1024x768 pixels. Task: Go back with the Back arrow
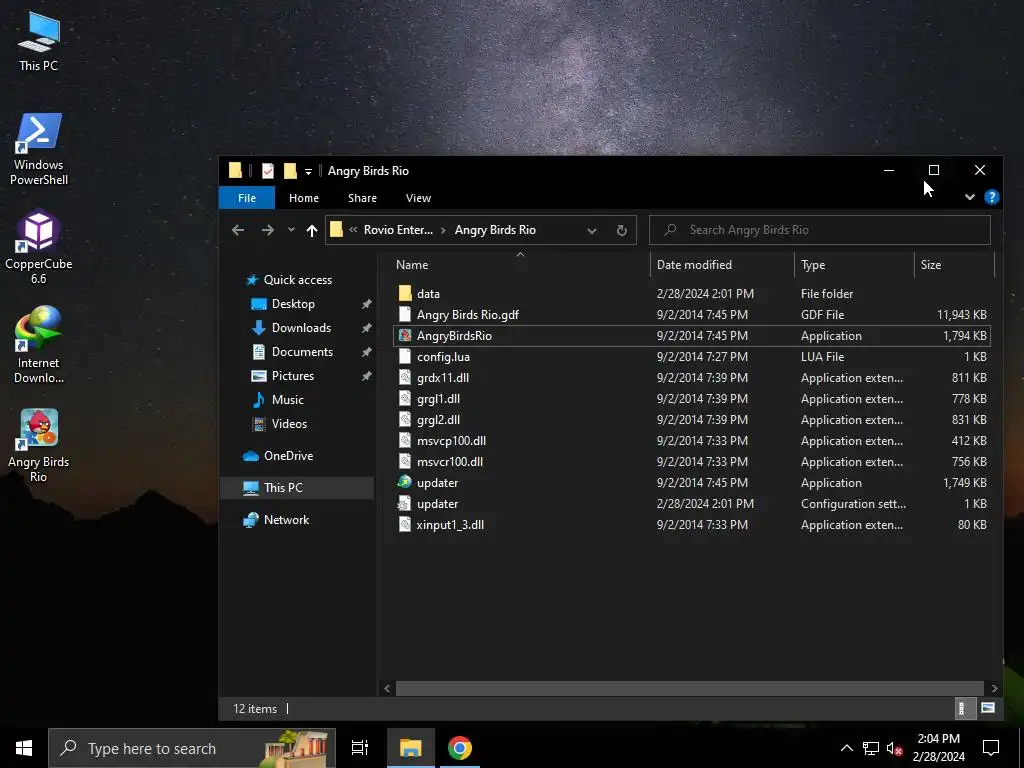point(238,230)
